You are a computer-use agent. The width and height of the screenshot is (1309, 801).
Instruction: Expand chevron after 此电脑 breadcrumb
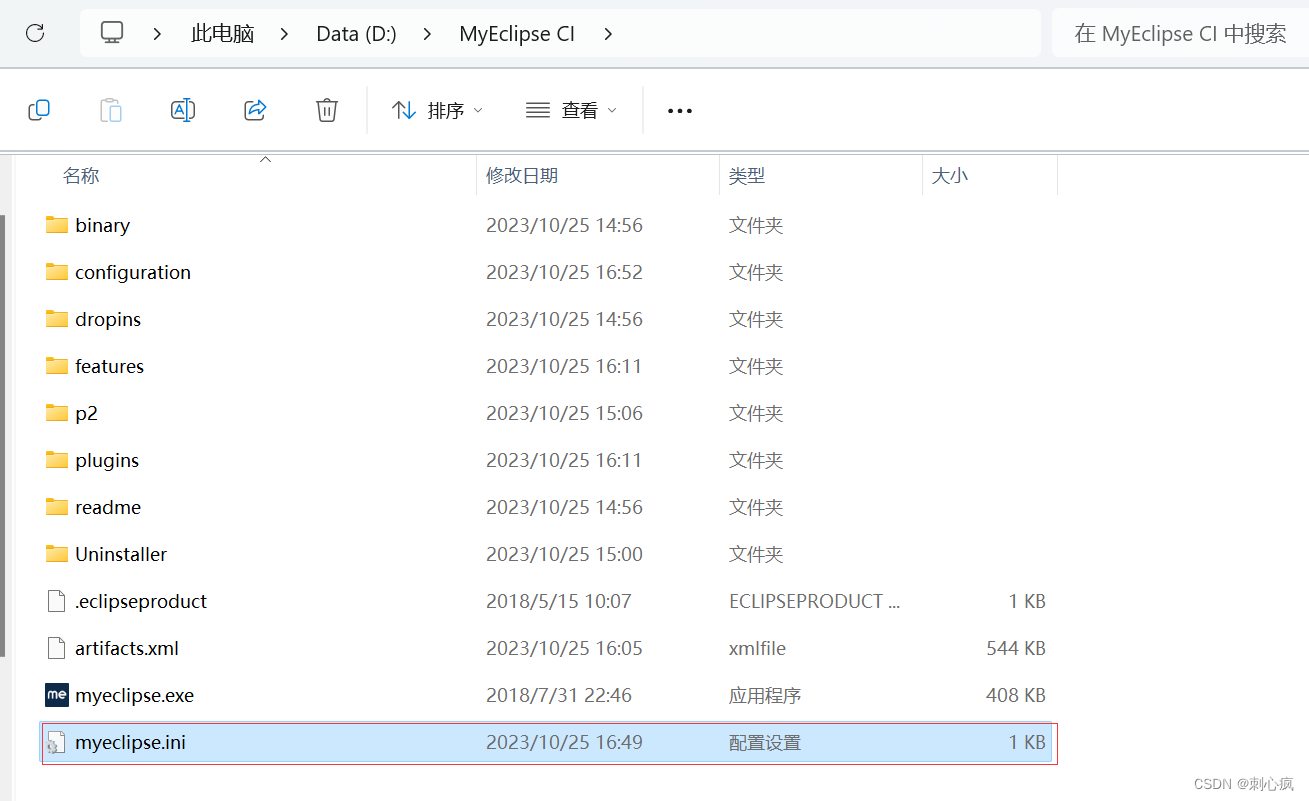[x=285, y=34]
